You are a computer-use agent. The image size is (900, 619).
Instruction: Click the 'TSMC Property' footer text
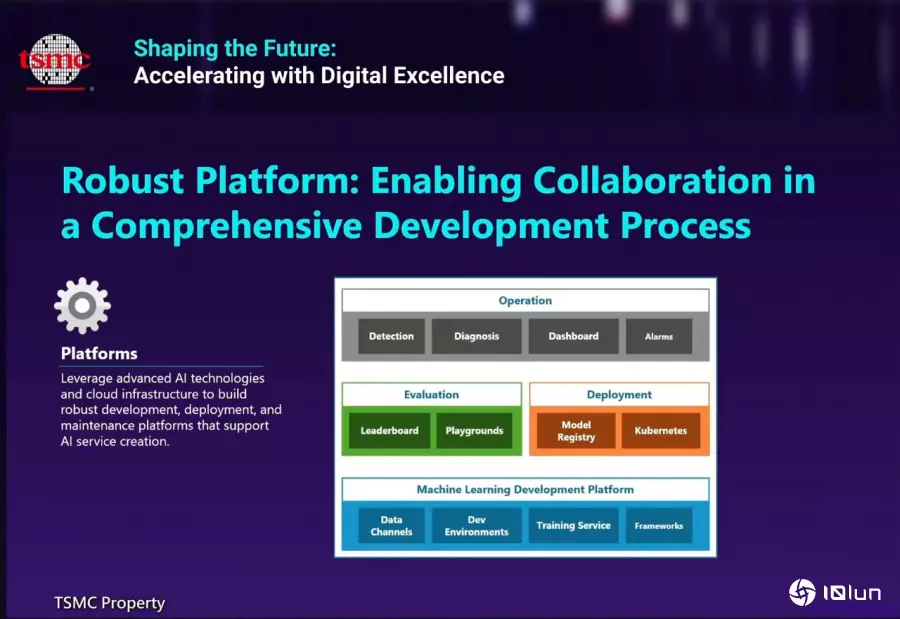(x=110, y=603)
